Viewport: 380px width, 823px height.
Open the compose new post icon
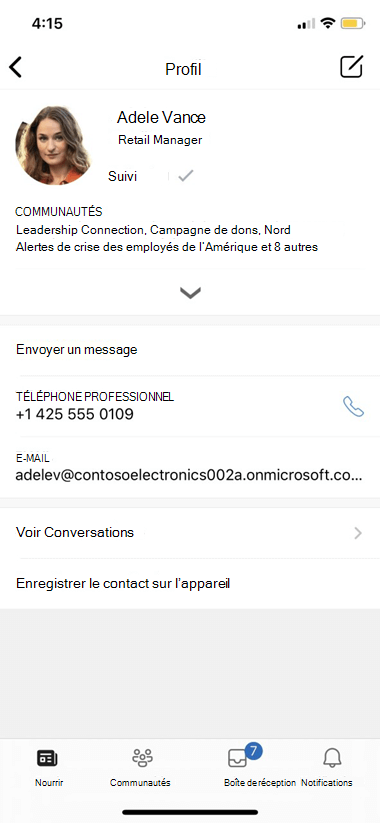click(351, 67)
